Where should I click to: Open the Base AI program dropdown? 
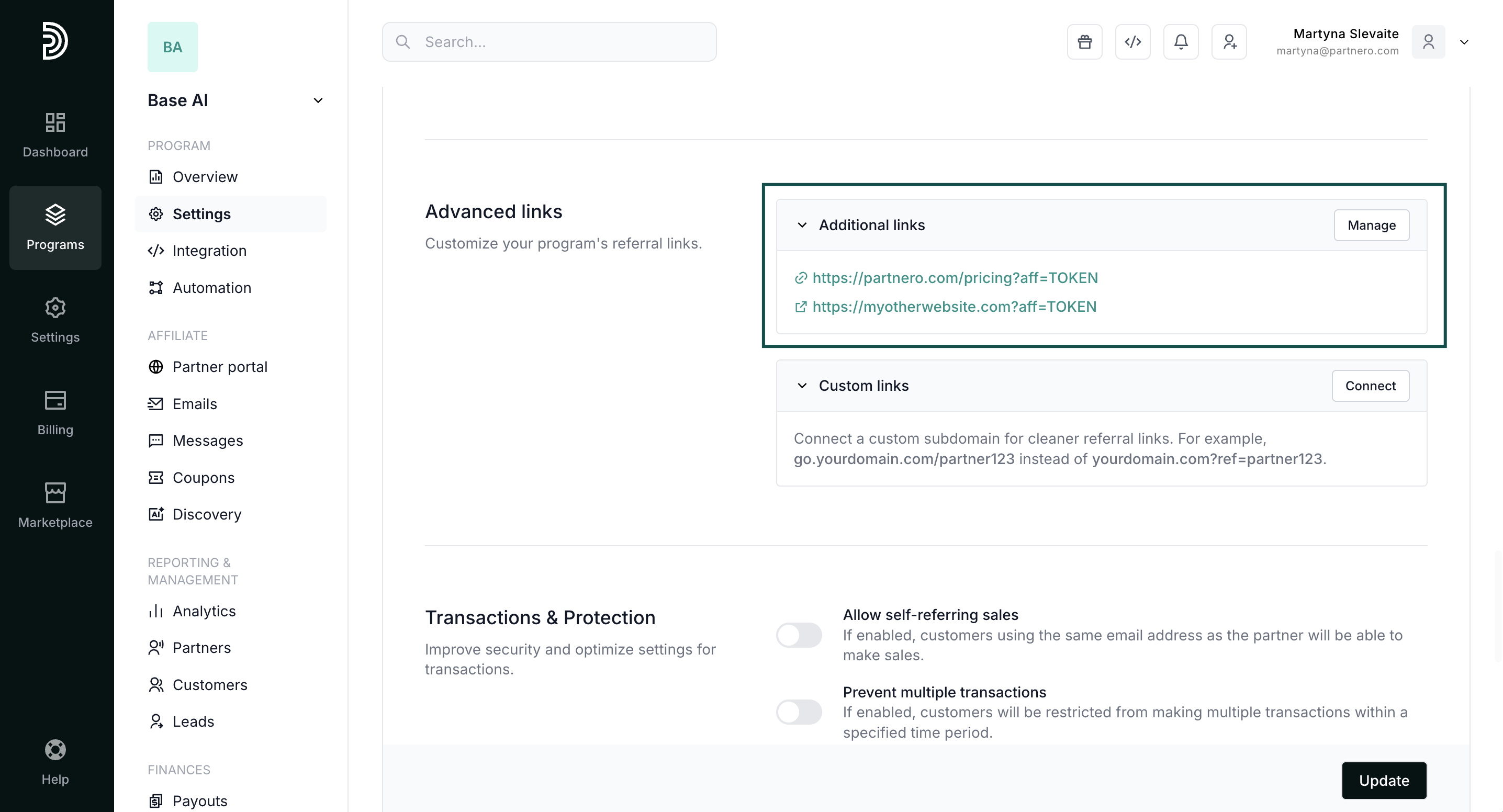318,100
